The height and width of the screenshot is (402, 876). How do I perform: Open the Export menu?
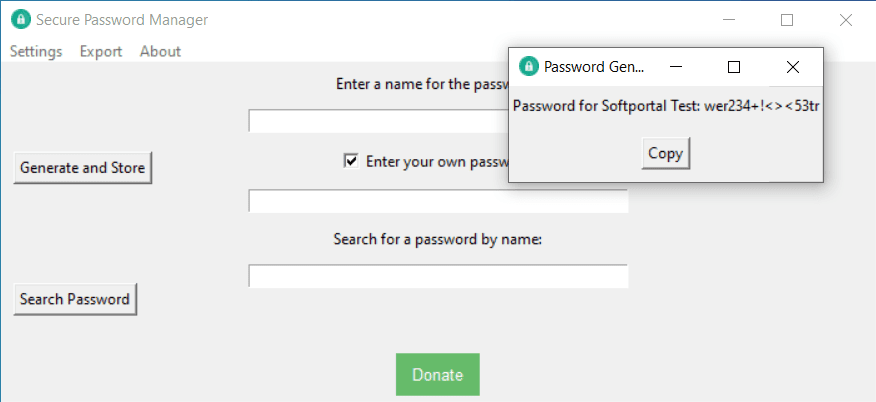click(x=101, y=51)
